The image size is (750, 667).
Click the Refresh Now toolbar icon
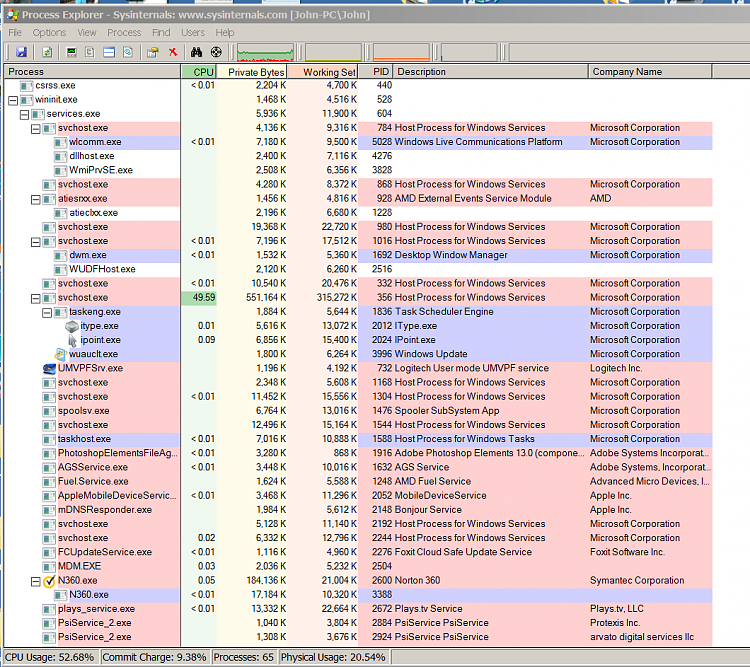click(x=47, y=52)
